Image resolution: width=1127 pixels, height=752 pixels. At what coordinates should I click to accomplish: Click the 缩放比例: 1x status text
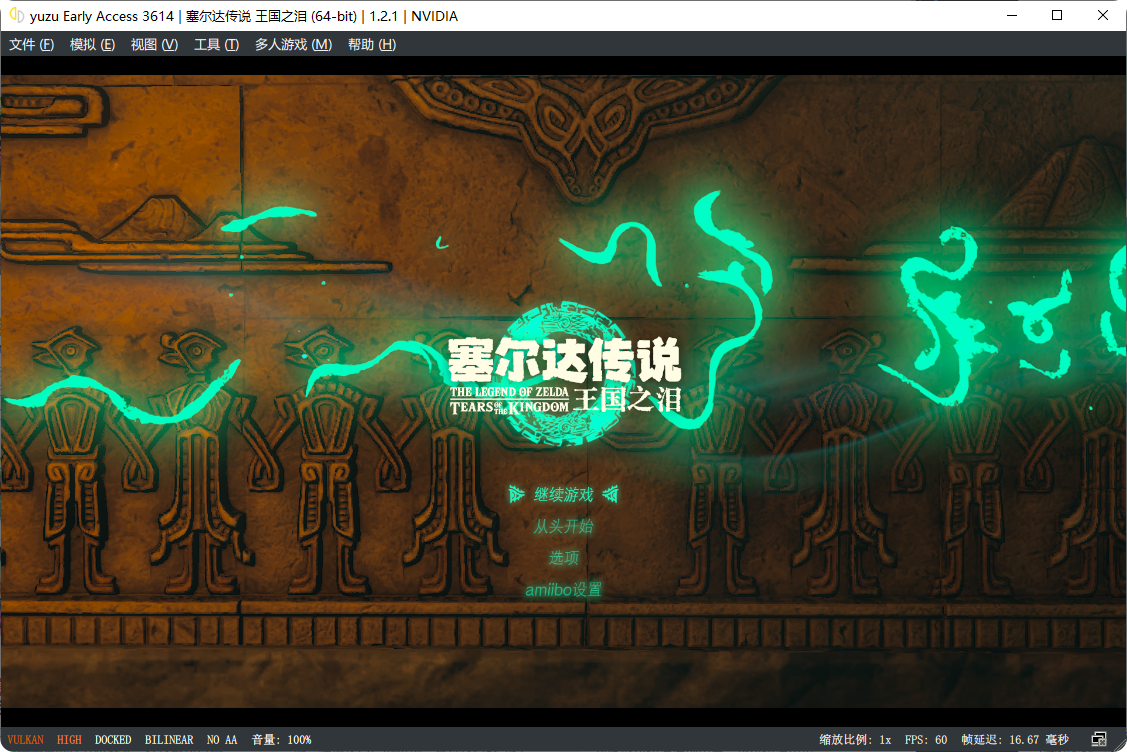click(855, 740)
